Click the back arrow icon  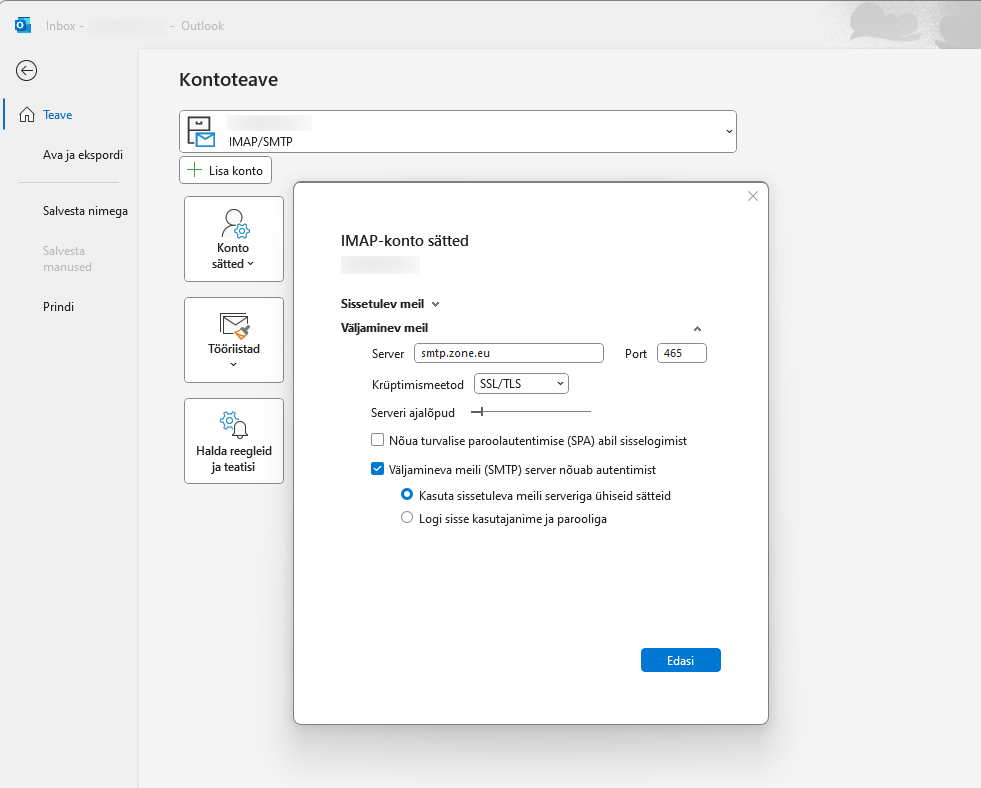click(x=27, y=70)
